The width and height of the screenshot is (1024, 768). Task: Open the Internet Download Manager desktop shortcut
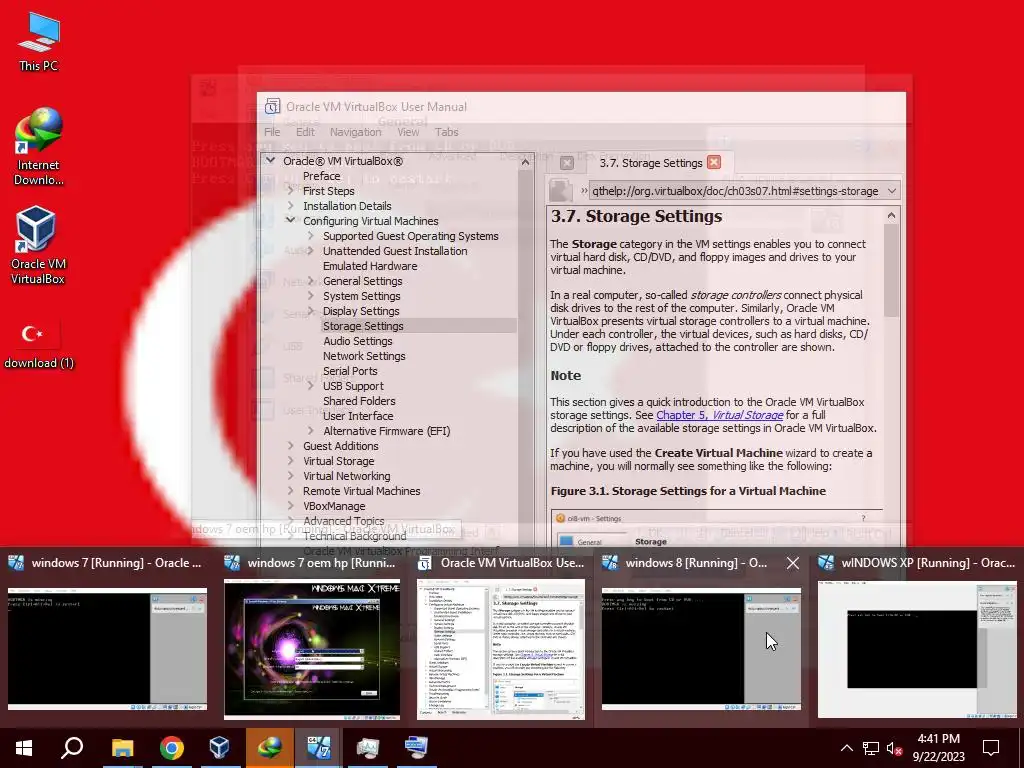point(39,146)
